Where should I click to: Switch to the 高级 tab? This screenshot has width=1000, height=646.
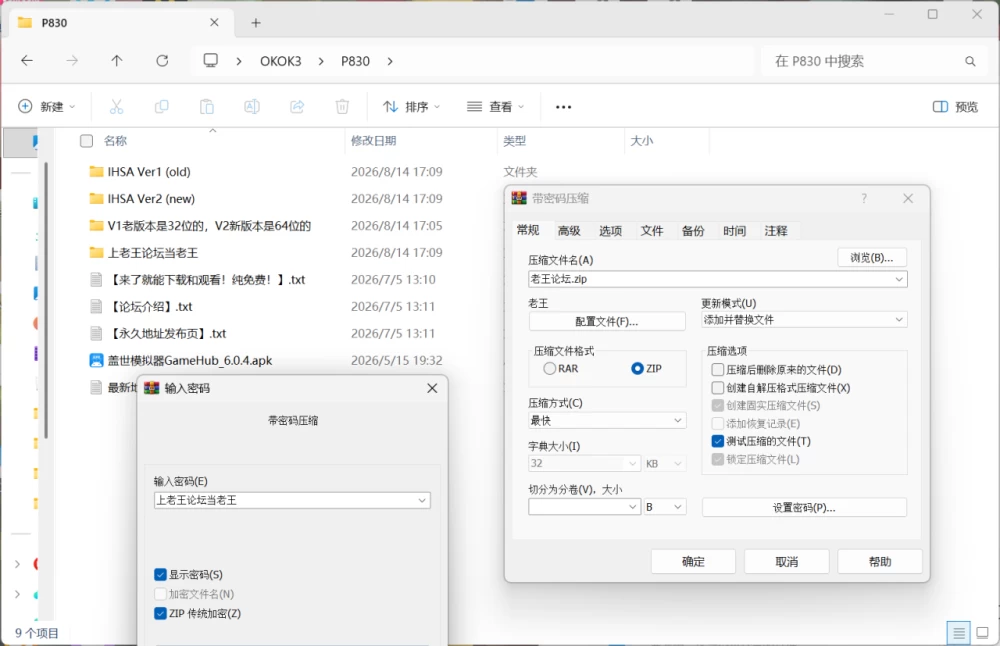coord(569,231)
